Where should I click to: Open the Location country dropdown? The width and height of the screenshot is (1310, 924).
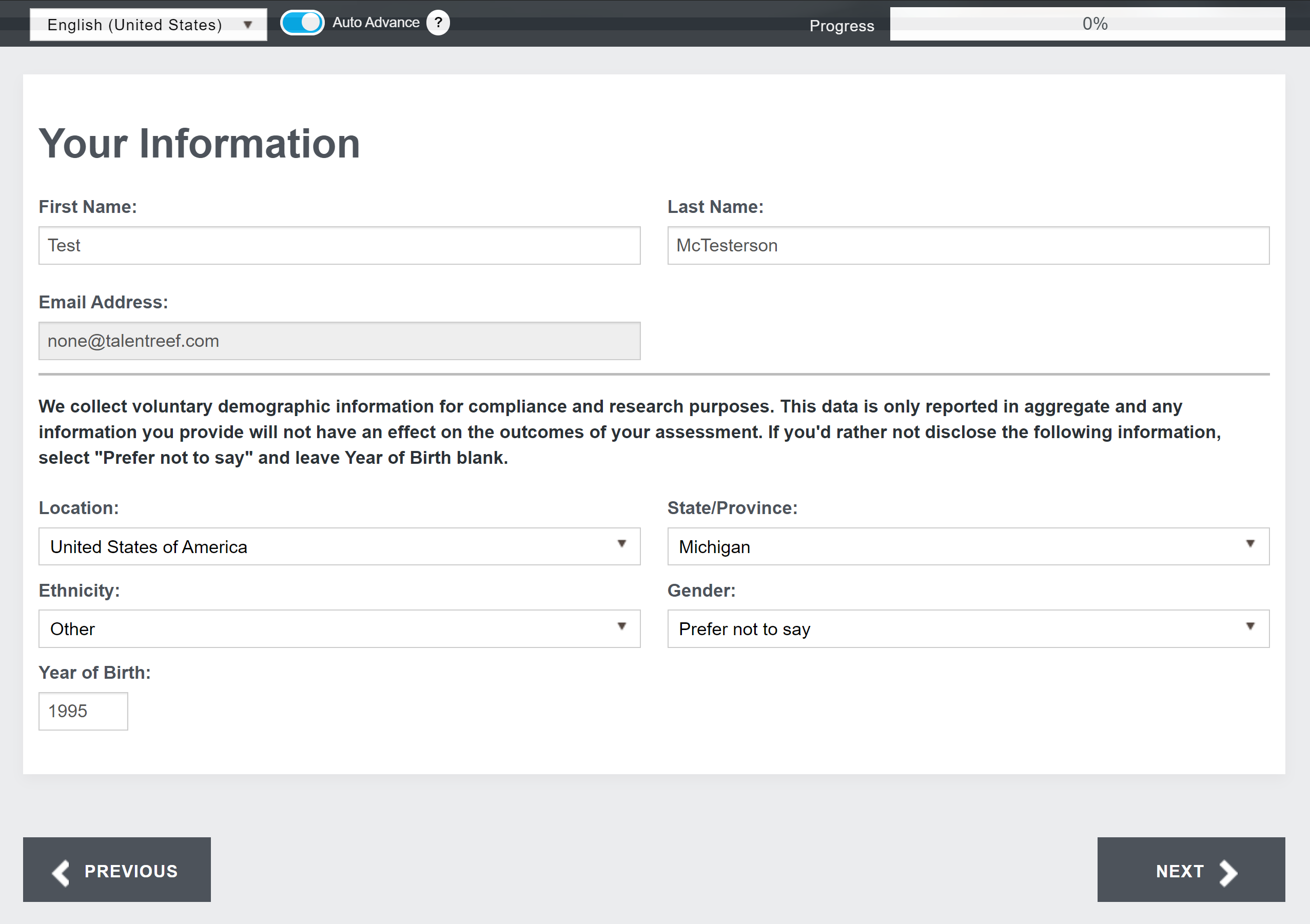coord(339,546)
